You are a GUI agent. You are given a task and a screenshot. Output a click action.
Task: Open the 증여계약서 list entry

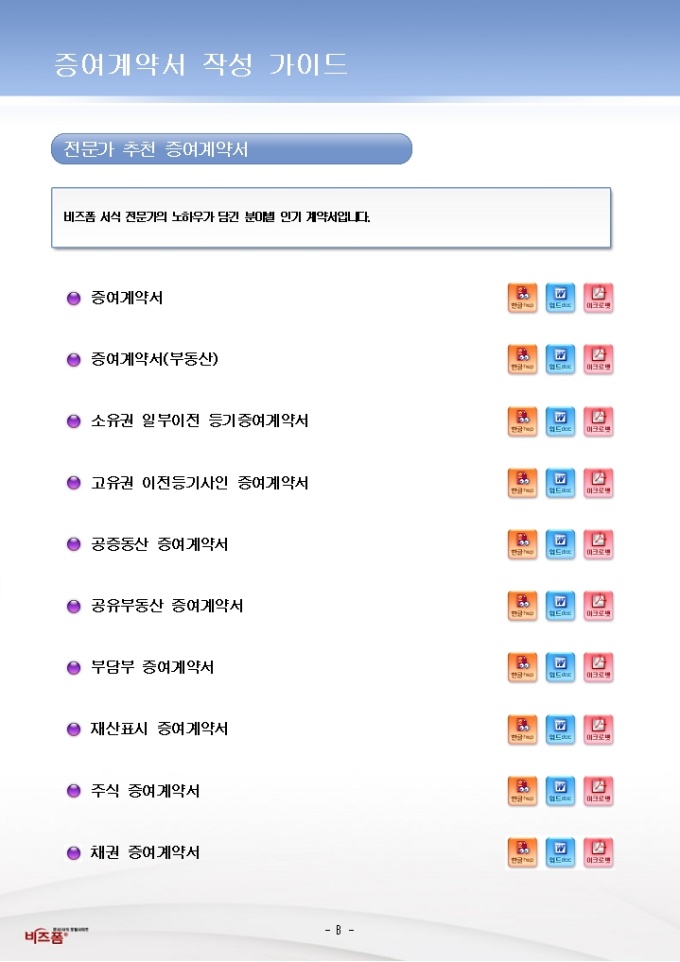click(127, 298)
